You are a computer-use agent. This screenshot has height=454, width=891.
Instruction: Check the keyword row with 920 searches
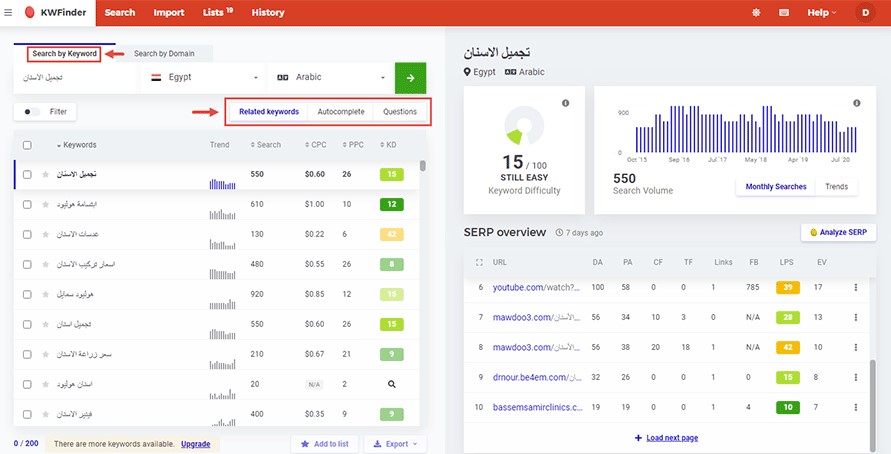[27, 294]
